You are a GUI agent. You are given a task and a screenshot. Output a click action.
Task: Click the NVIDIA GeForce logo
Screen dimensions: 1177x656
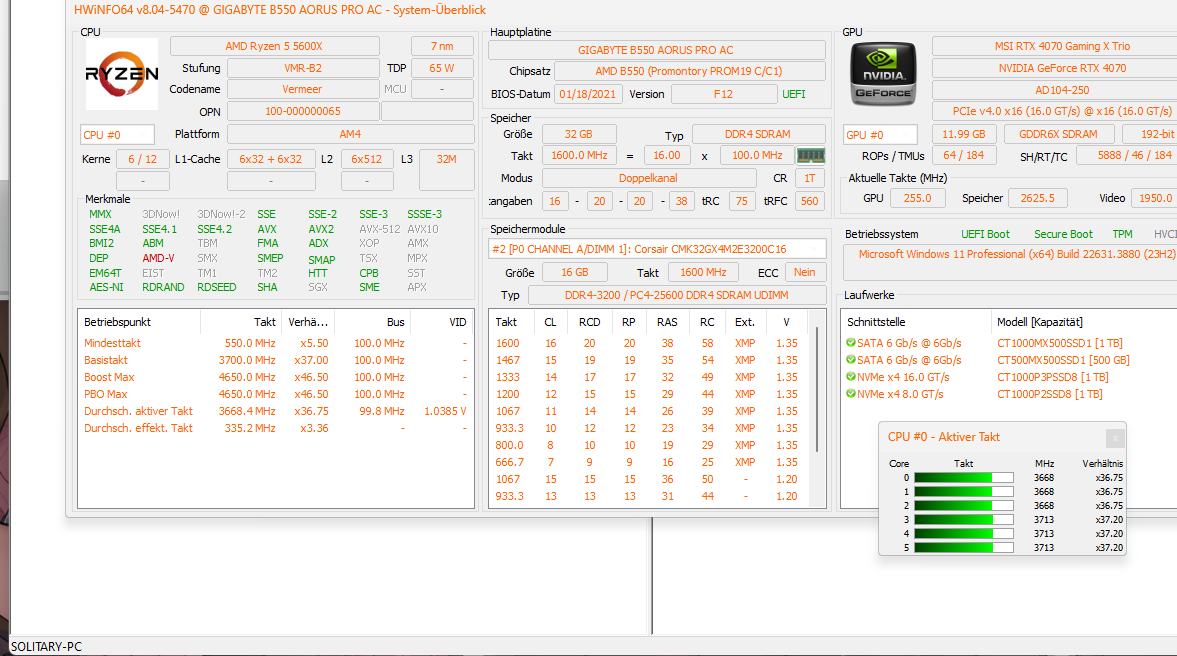click(x=883, y=74)
